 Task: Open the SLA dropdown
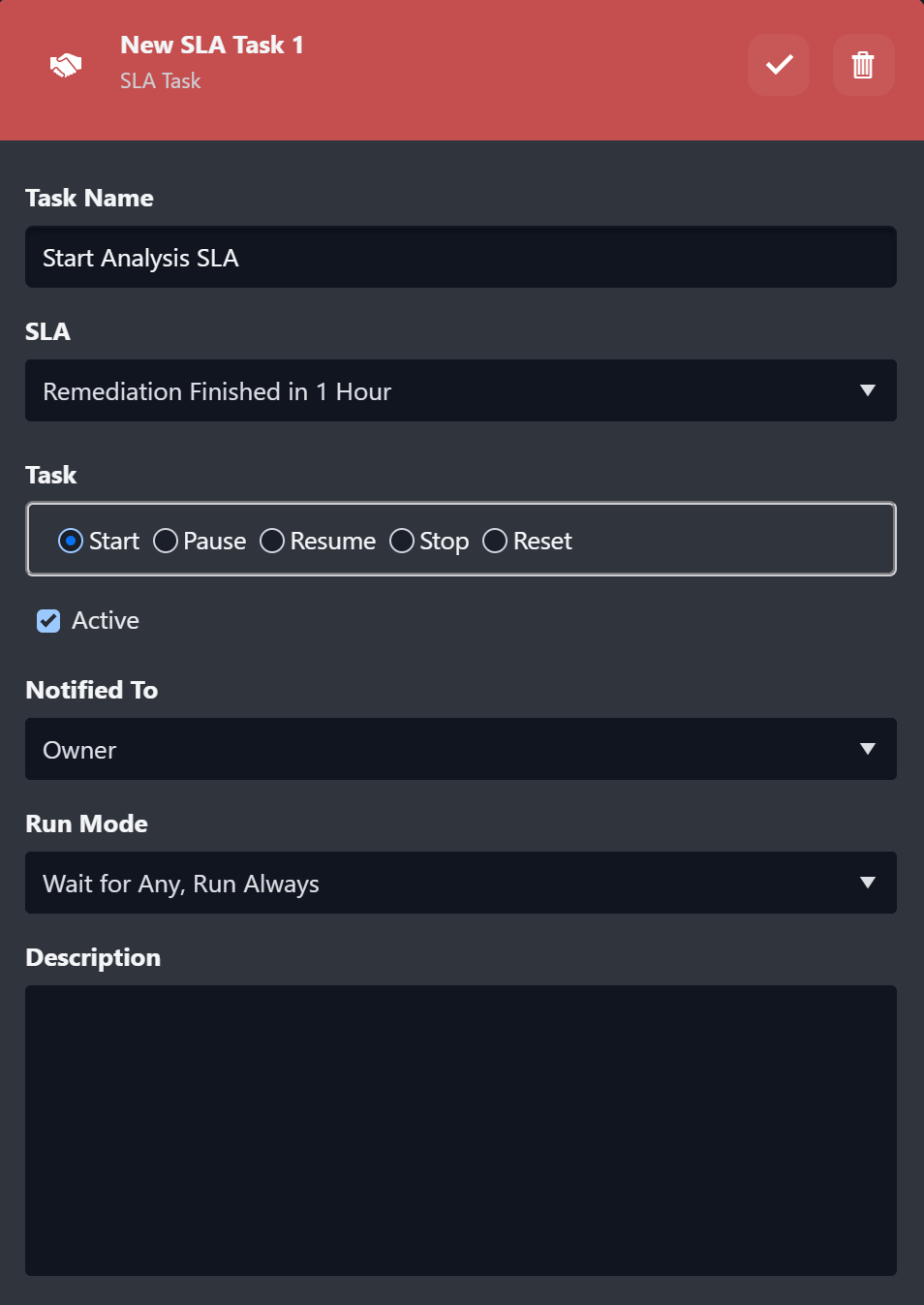(x=460, y=391)
